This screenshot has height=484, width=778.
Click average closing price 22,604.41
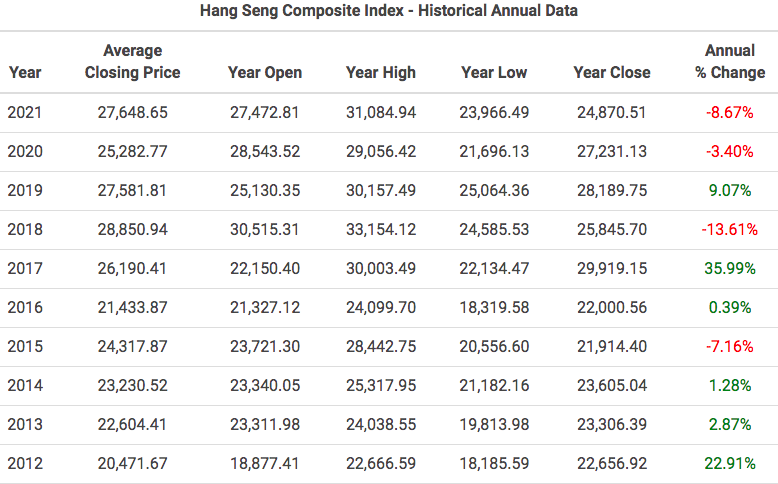click(132, 424)
